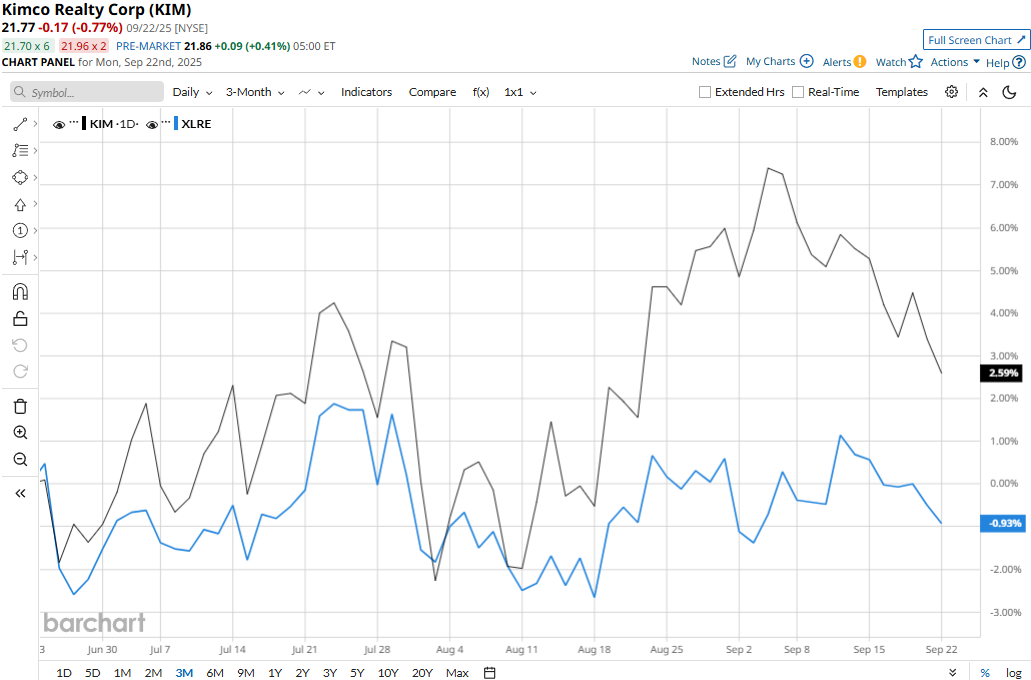Open Full Screen Chart

tap(976, 40)
